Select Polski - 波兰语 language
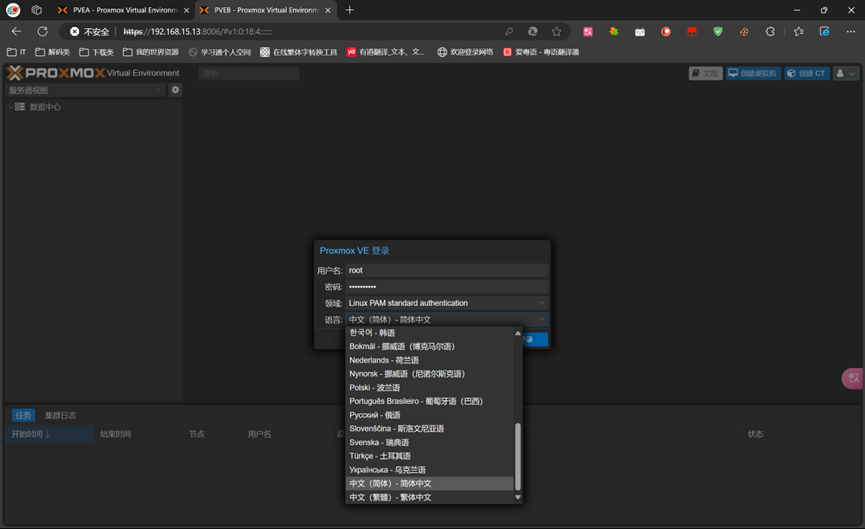Screen dimensions: 865x529 click(429, 388)
